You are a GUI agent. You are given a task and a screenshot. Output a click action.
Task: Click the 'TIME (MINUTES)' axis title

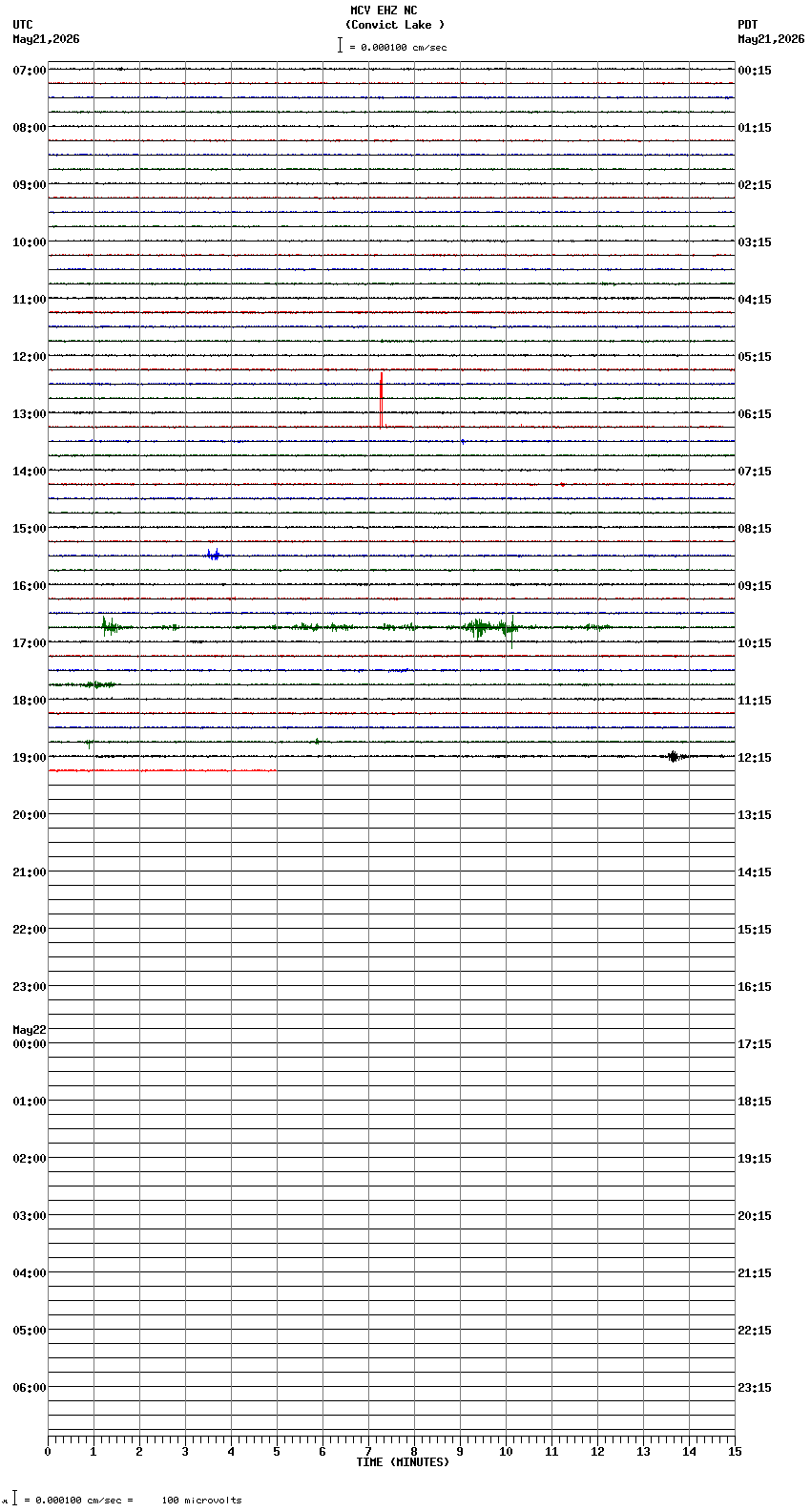pos(403,1462)
